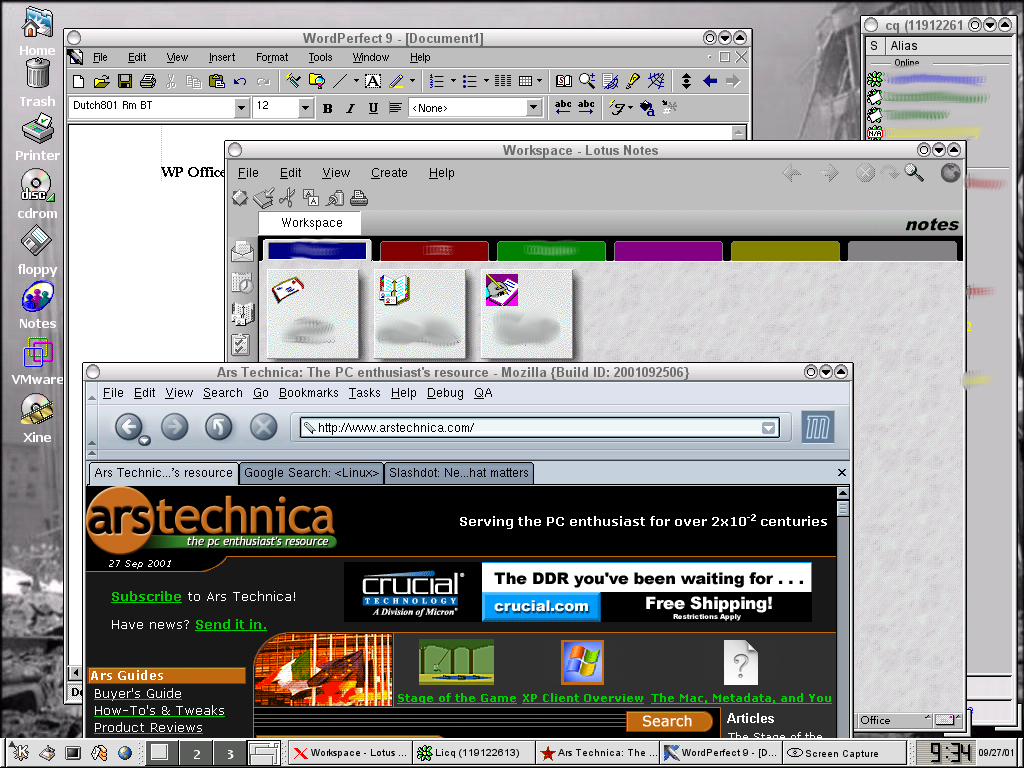This screenshot has height=768, width=1024.
Task: Open the font size 12 dropdown
Action: (305, 108)
